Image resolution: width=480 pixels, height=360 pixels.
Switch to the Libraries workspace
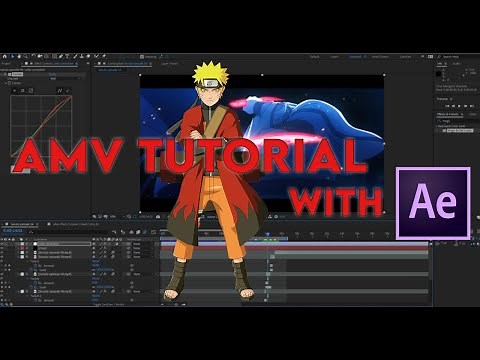405,57
